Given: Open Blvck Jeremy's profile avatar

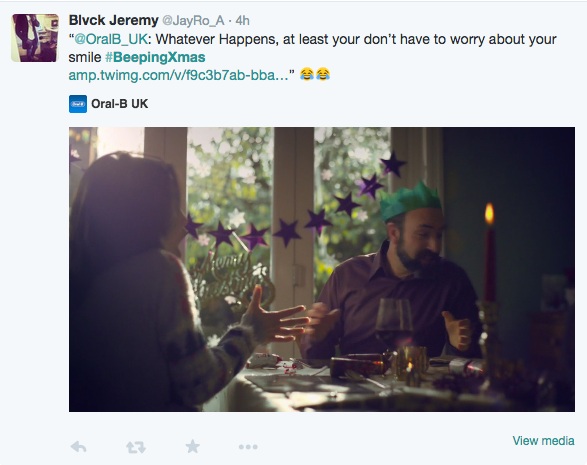Looking at the screenshot, I should coord(35,38).
